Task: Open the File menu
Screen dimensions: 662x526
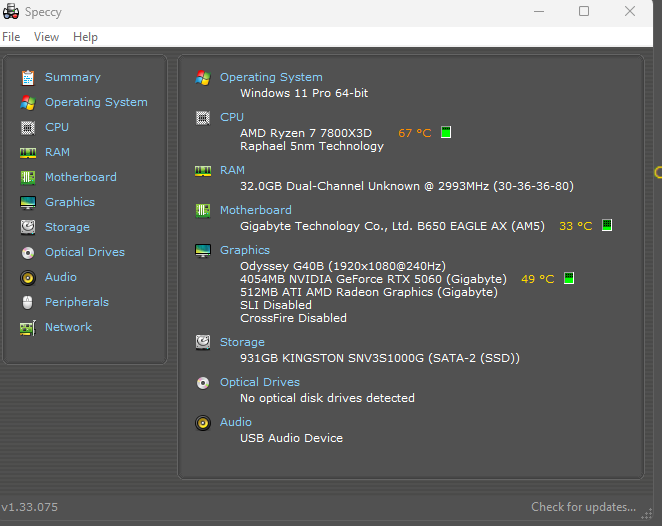Action: point(11,37)
